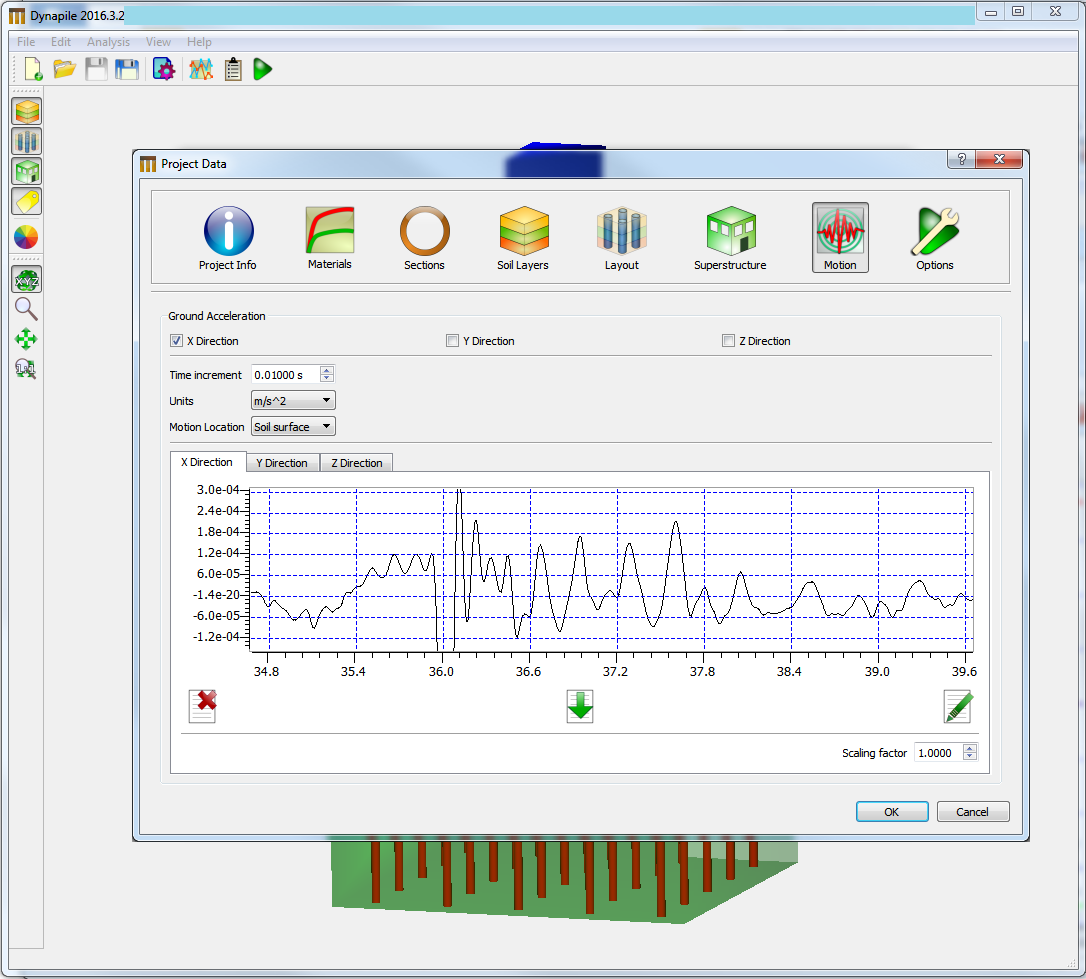Open the Soil Layers page in the dialog
The image size is (1086, 979).
coord(523,238)
